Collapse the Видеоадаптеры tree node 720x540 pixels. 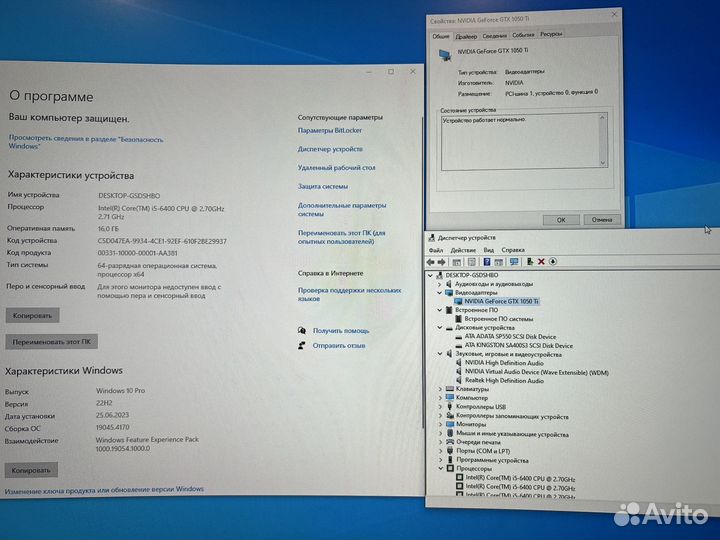(x=441, y=292)
